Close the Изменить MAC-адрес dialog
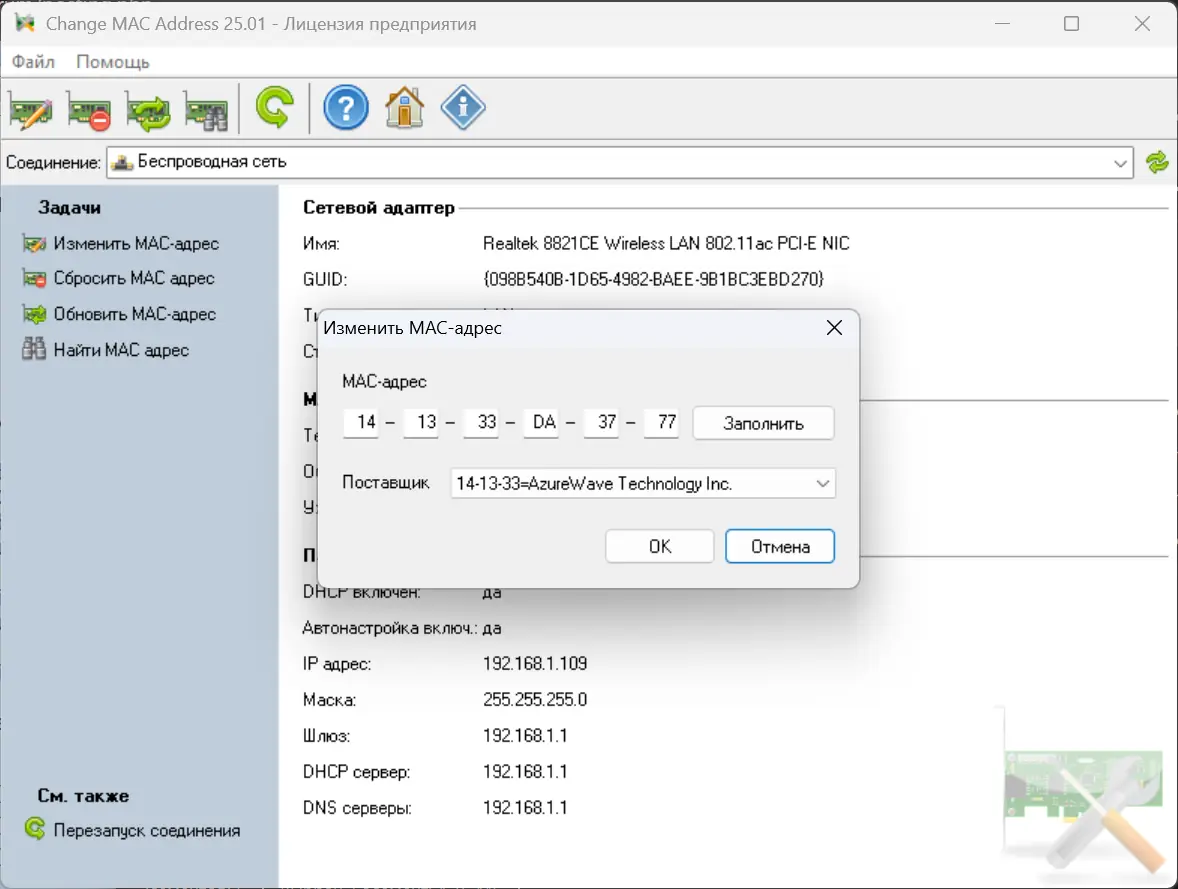1178x889 pixels. (x=834, y=328)
